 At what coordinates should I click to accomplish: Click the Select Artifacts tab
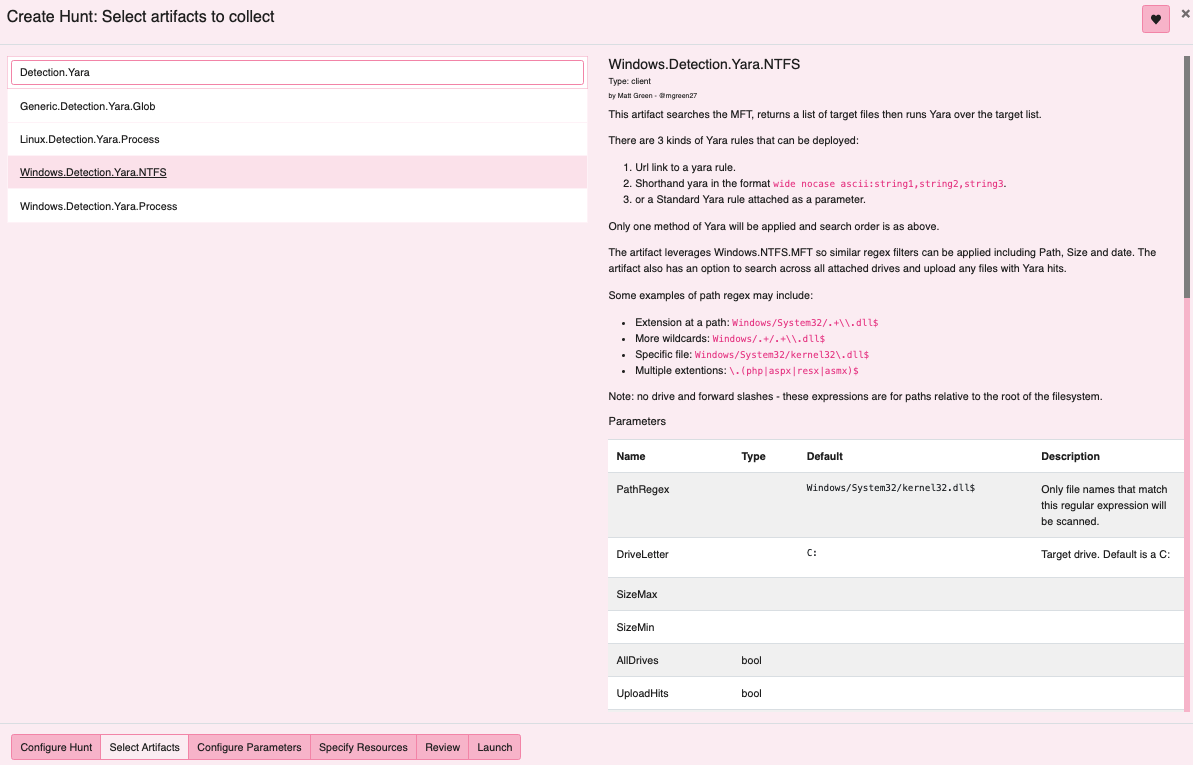click(x=144, y=747)
